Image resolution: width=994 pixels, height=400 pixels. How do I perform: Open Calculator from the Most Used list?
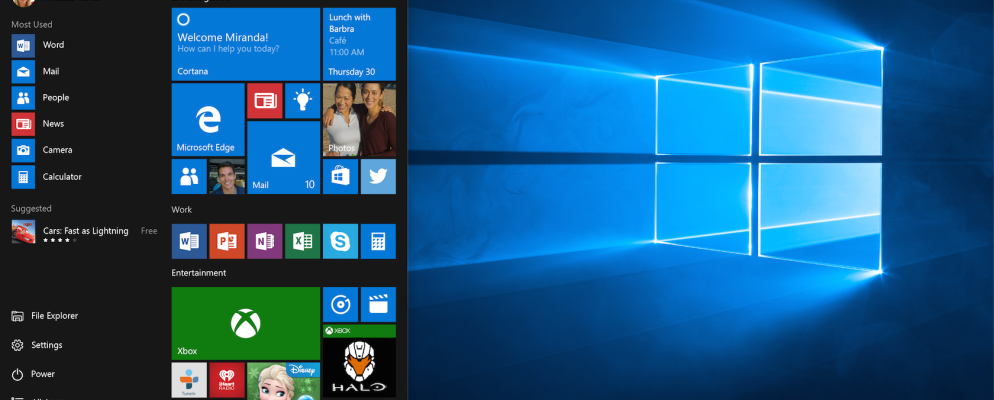click(x=46, y=177)
